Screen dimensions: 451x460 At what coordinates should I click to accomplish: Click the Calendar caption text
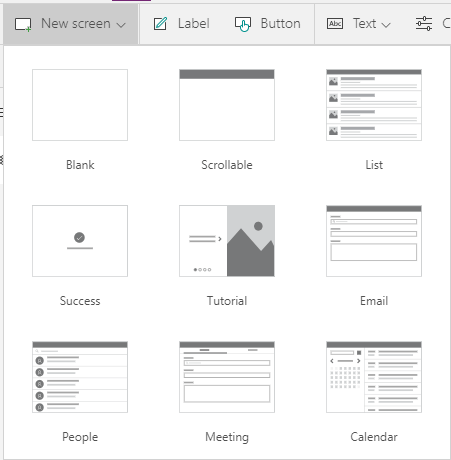tap(374, 437)
